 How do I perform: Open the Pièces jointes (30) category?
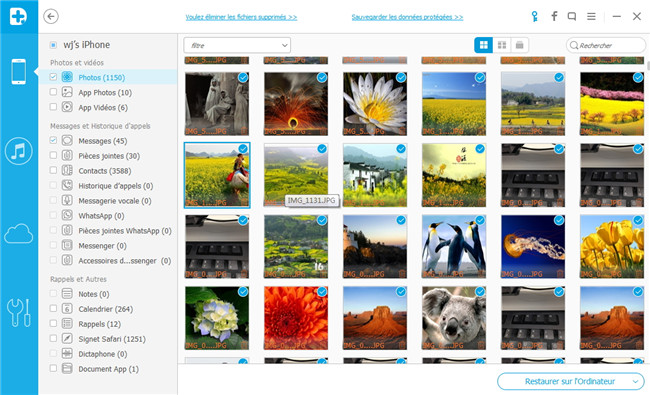[109, 156]
